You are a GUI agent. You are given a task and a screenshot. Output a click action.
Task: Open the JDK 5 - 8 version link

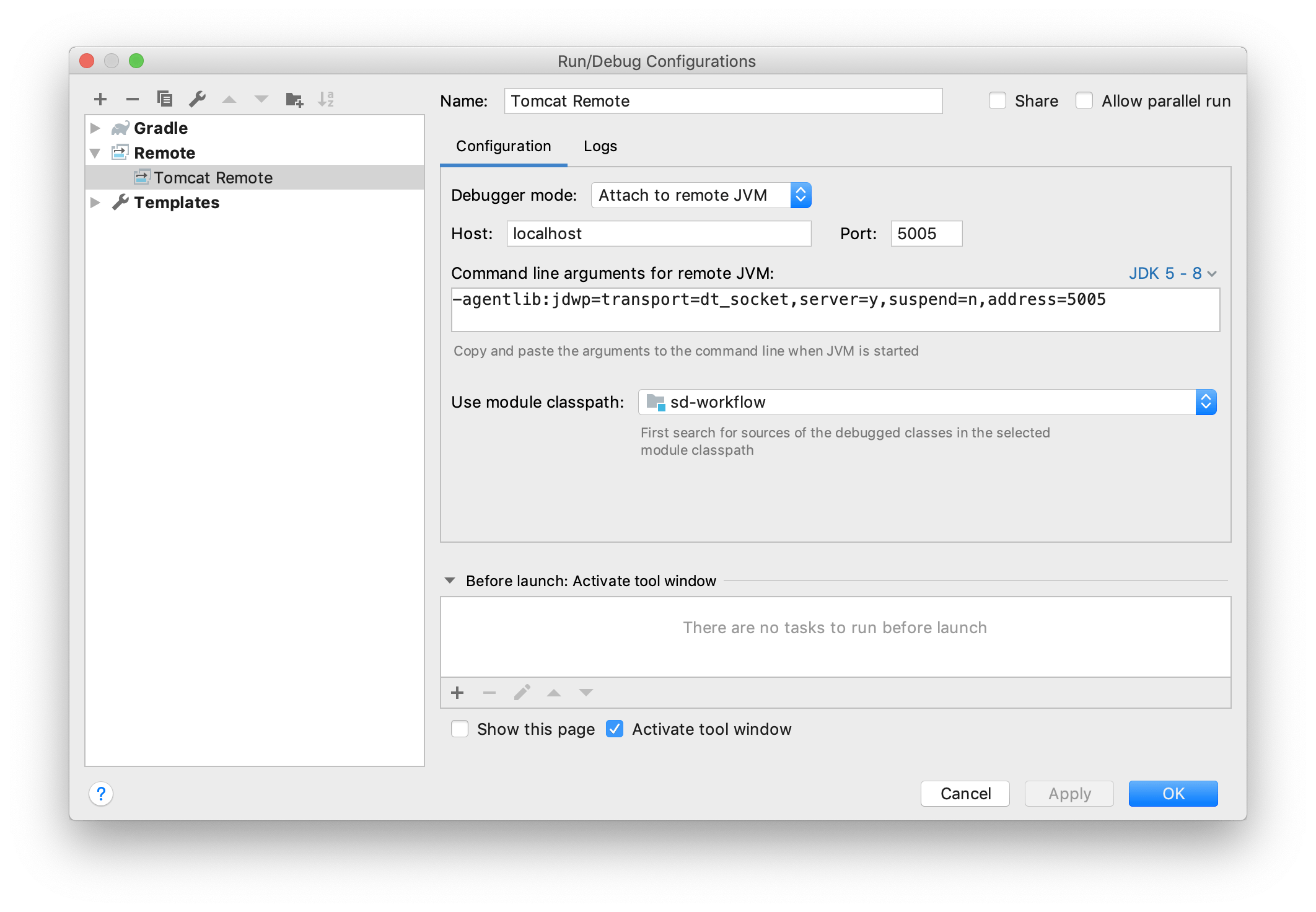click(1172, 273)
